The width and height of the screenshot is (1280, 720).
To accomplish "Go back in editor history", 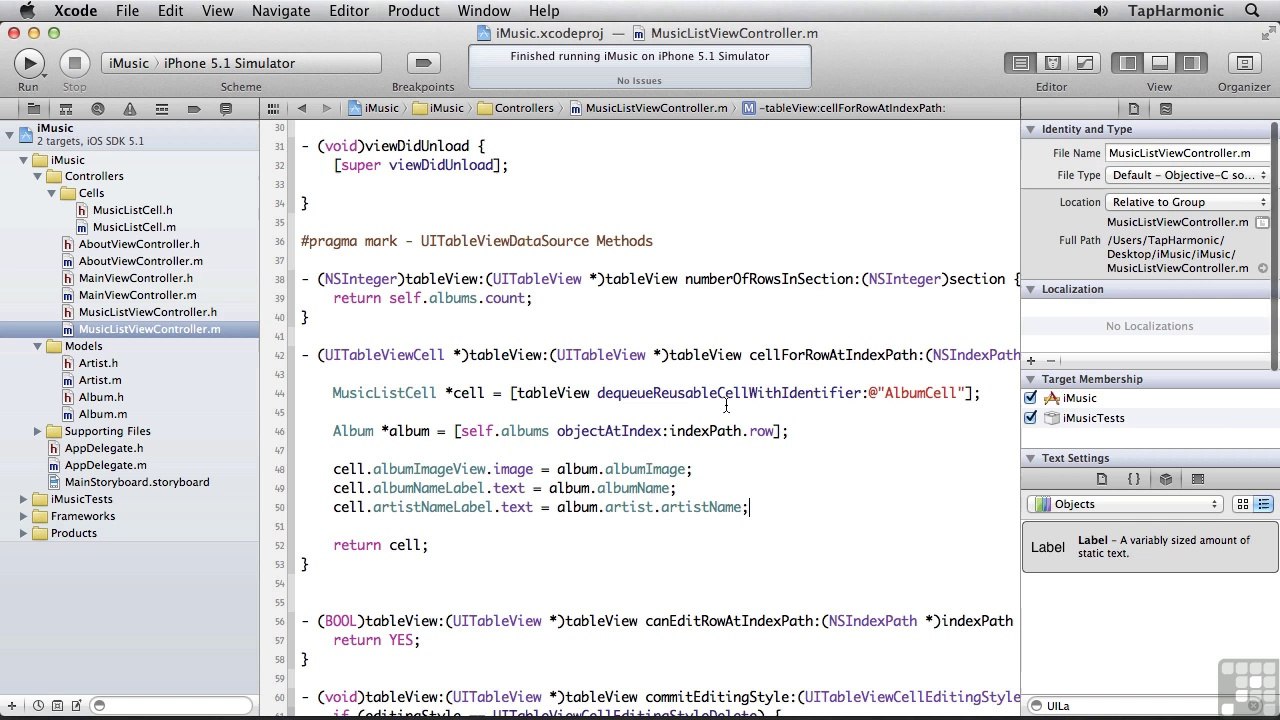I will tap(302, 108).
